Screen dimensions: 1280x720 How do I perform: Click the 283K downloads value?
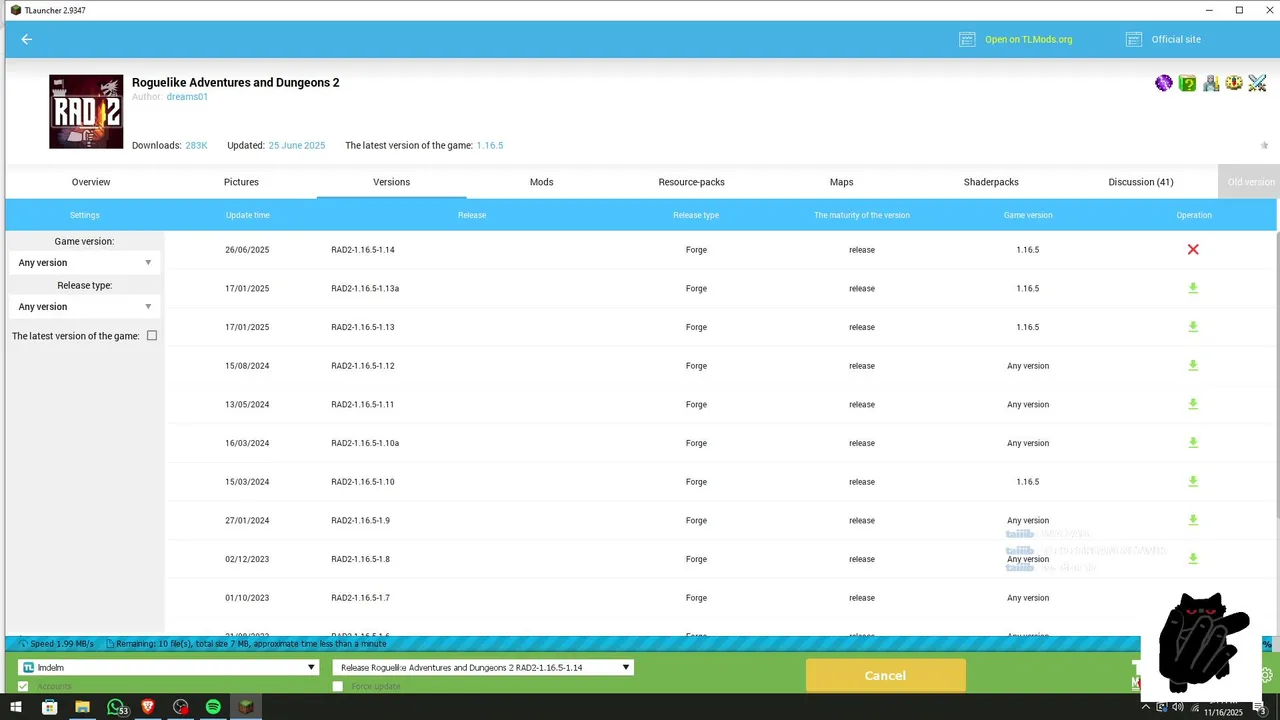click(196, 146)
